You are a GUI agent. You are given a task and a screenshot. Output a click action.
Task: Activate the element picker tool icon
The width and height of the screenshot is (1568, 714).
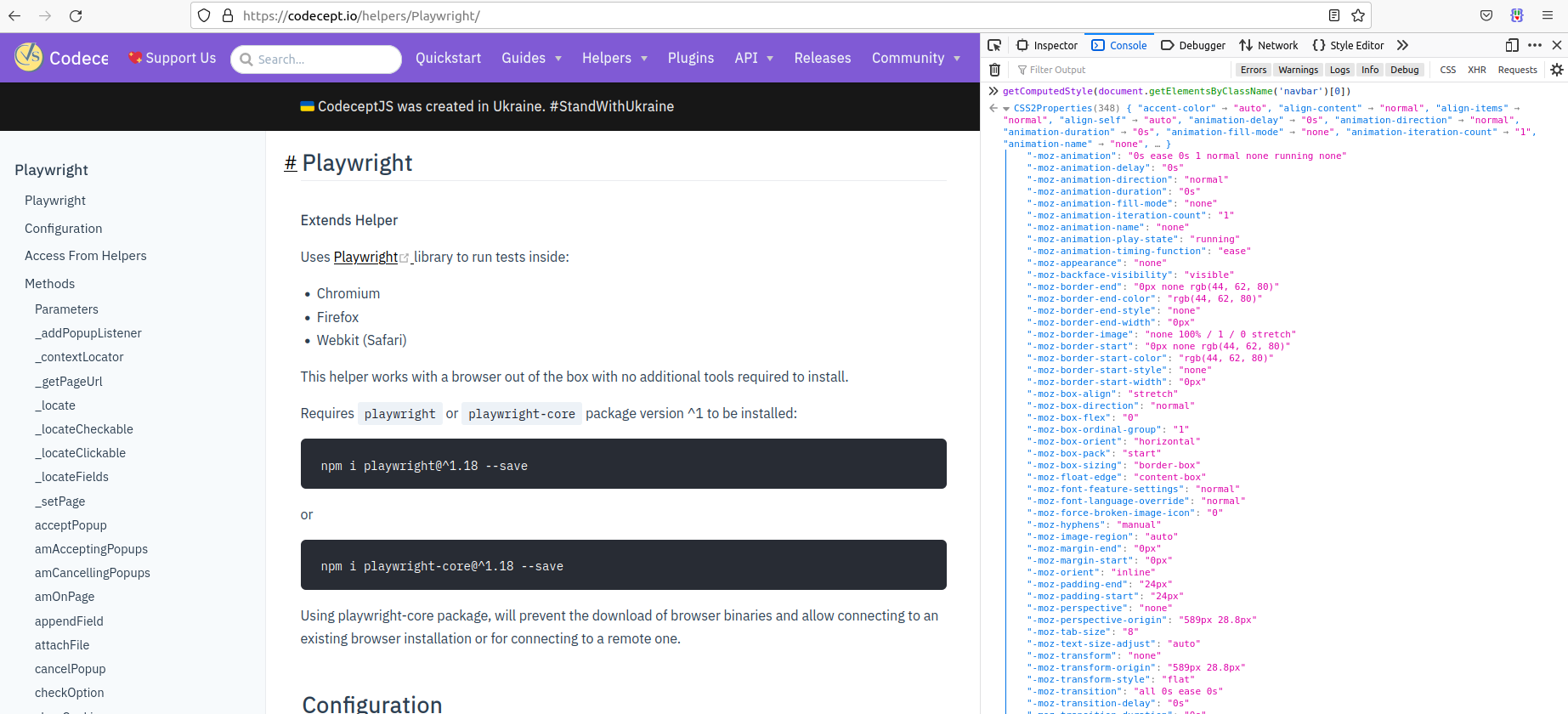click(x=994, y=45)
